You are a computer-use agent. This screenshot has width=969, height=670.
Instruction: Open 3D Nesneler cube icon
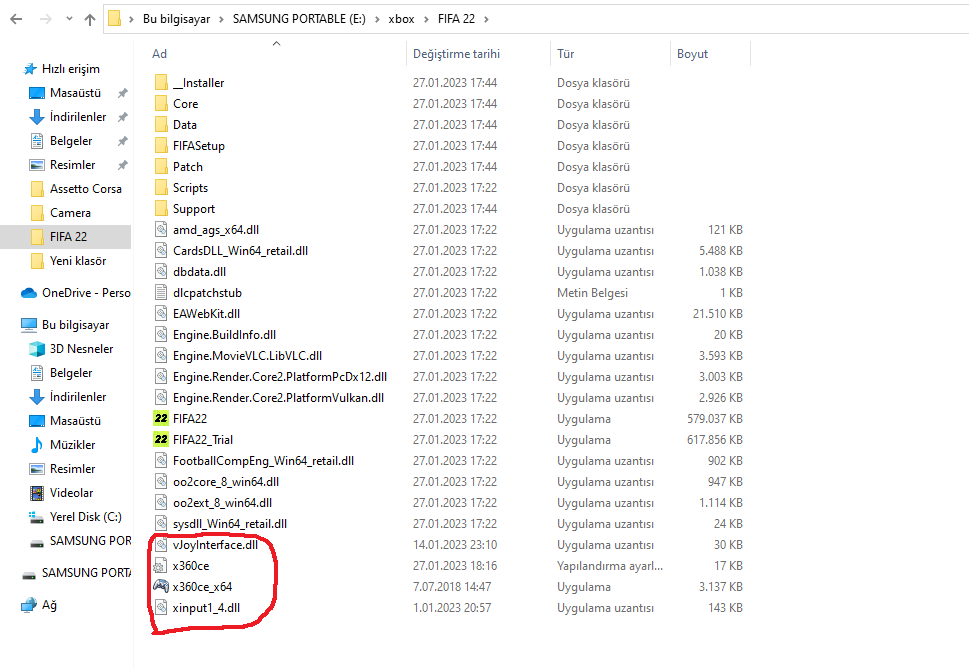click(x=37, y=349)
